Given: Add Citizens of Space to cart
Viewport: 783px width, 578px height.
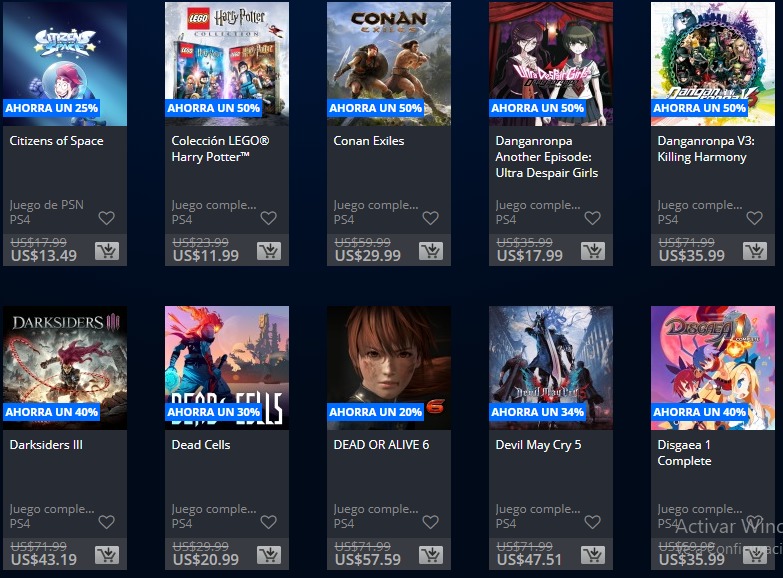Looking at the screenshot, I should 107,251.
